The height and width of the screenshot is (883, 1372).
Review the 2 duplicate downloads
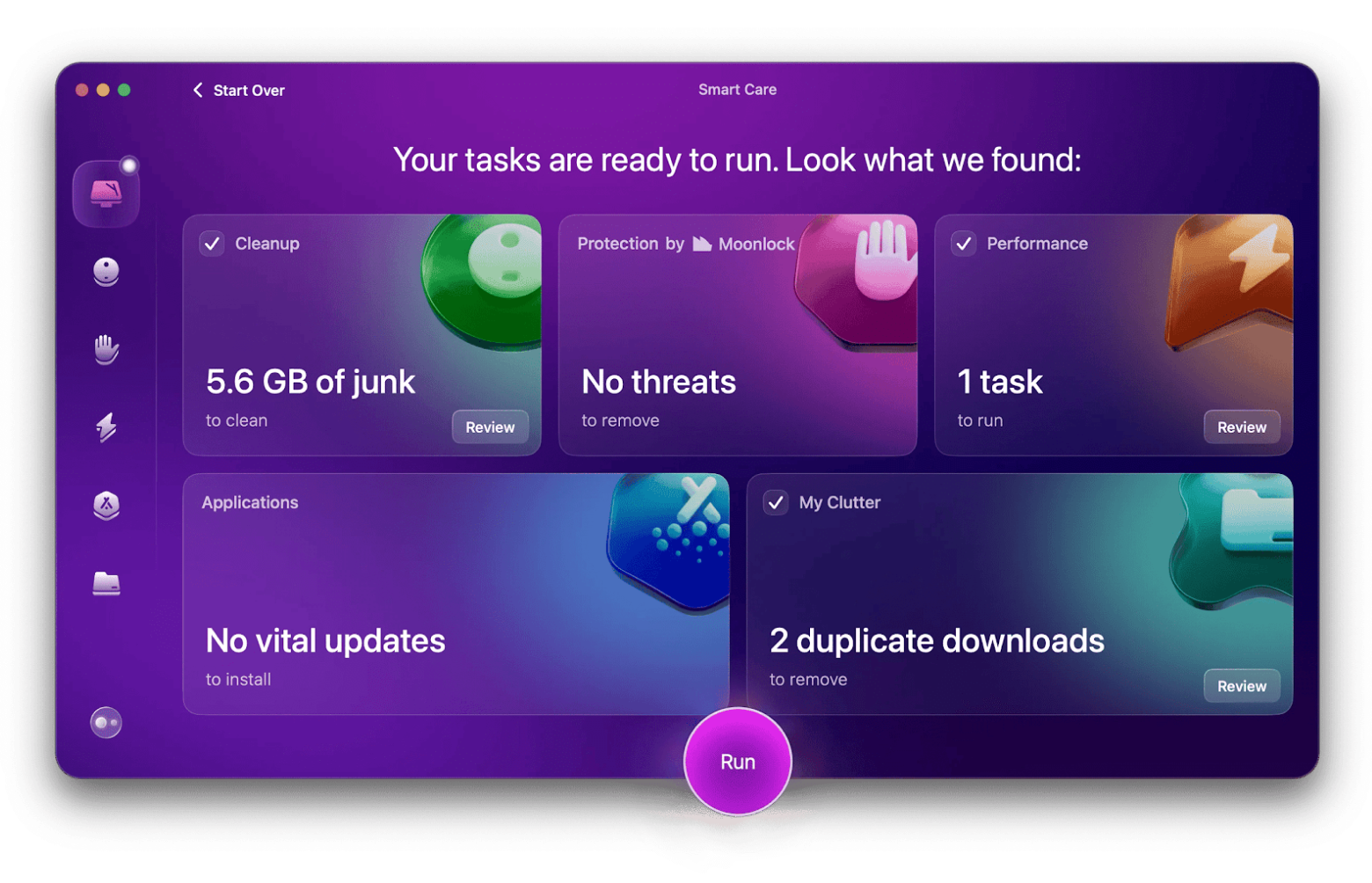[x=1242, y=685]
